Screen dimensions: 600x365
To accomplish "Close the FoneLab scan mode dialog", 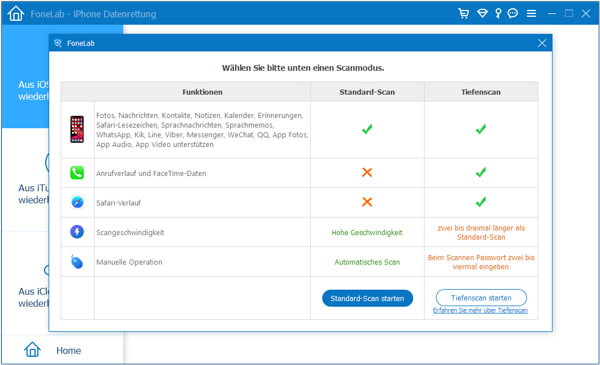I will pyautogui.click(x=542, y=43).
